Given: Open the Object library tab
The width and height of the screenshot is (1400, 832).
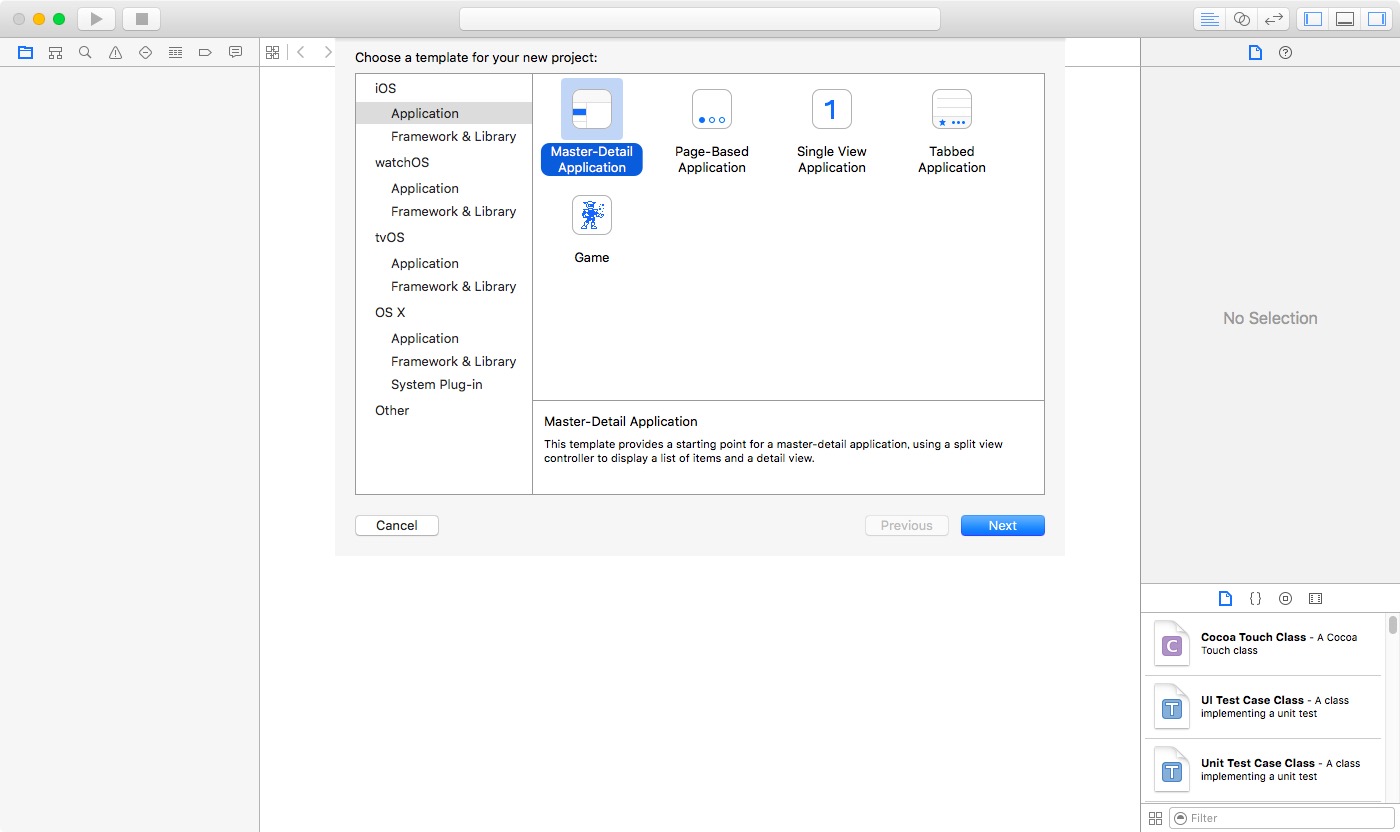Looking at the screenshot, I should tap(1285, 599).
